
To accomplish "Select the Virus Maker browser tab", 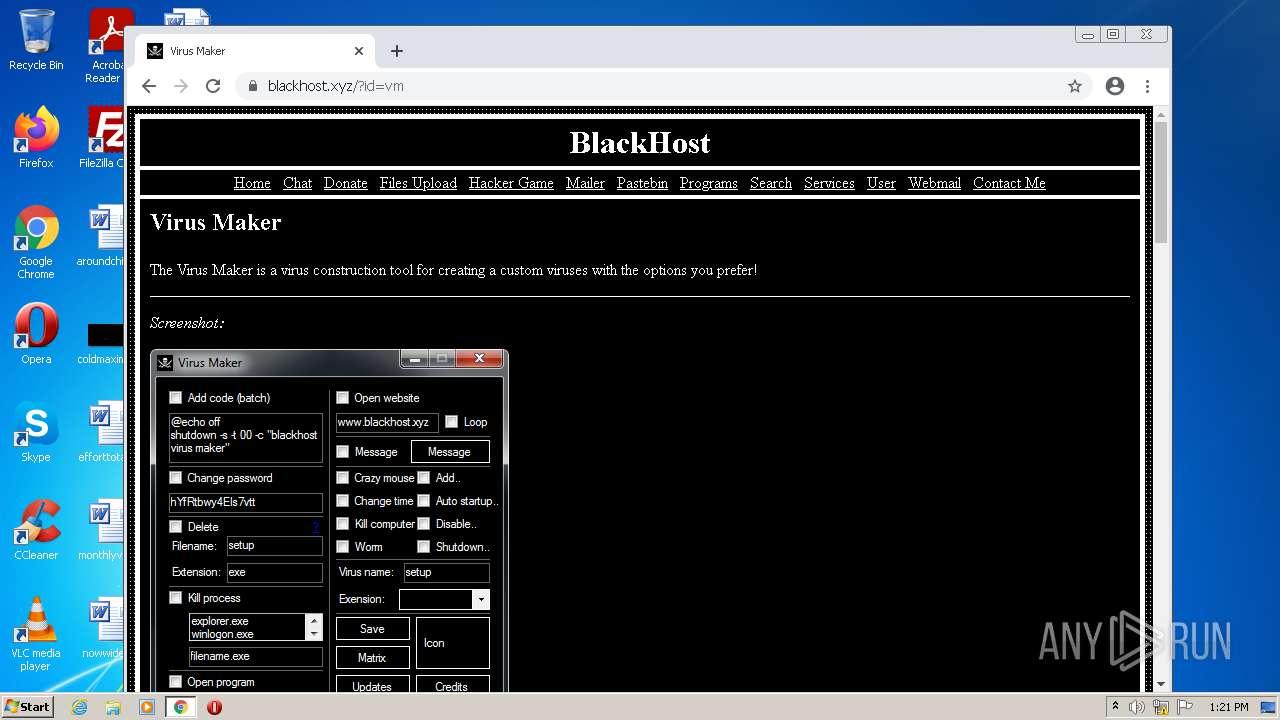I will 254,51.
